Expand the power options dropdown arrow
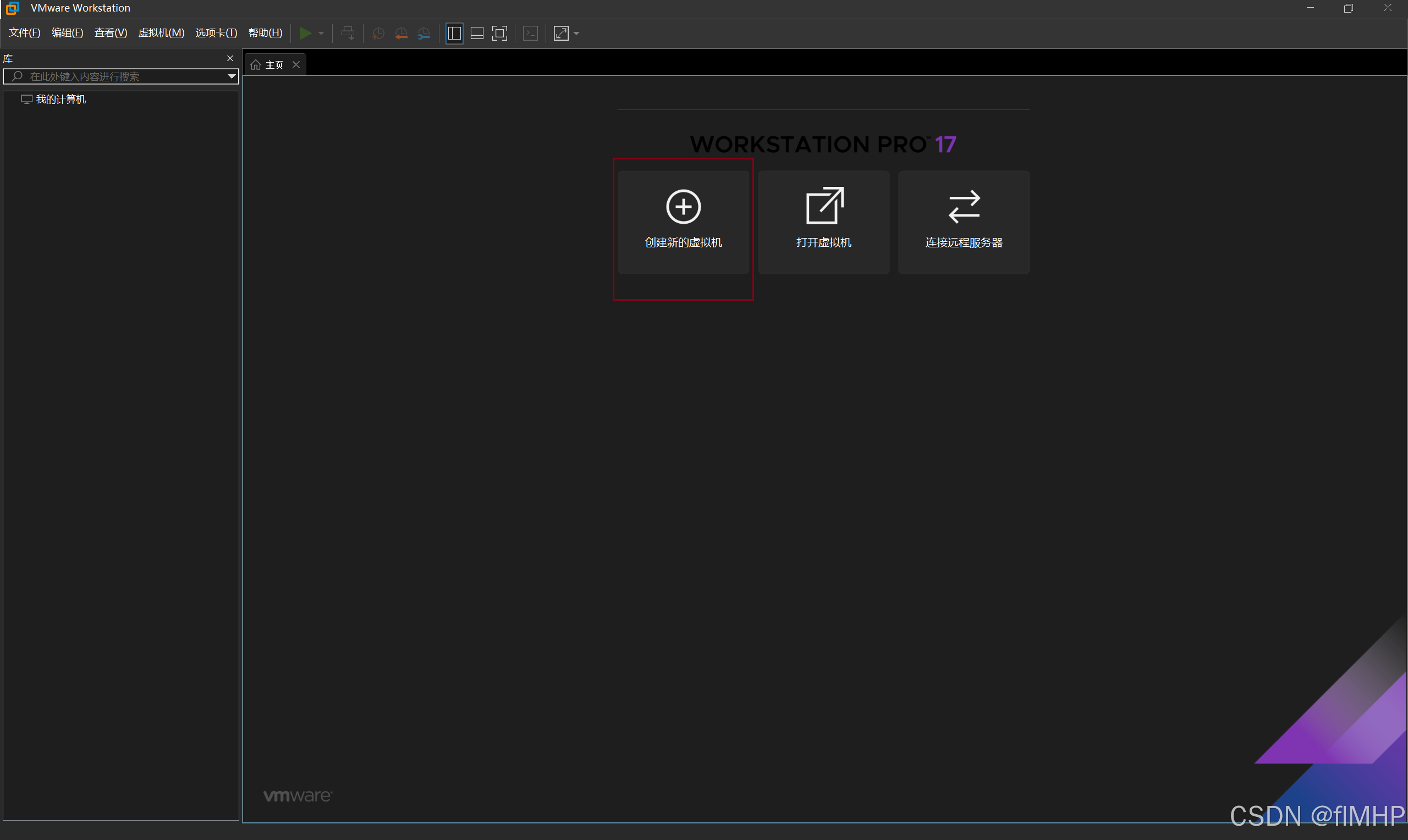Viewport: 1408px width, 840px height. 321,34
